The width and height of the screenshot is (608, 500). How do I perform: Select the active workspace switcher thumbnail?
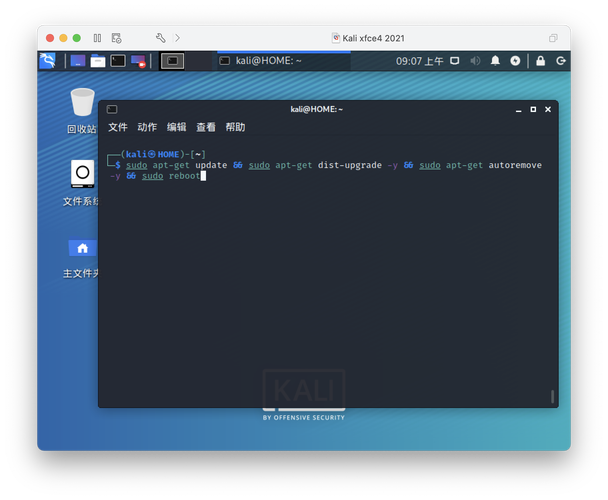173,61
